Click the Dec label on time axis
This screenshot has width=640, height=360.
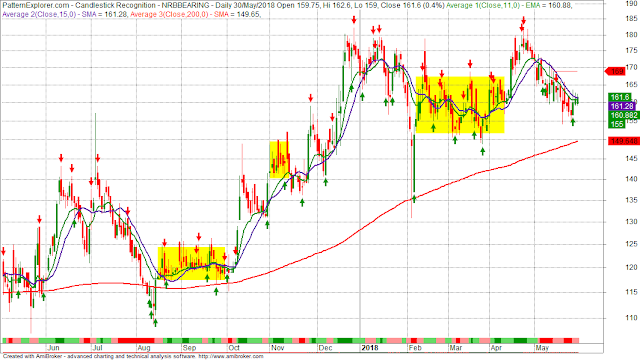pos(325,348)
